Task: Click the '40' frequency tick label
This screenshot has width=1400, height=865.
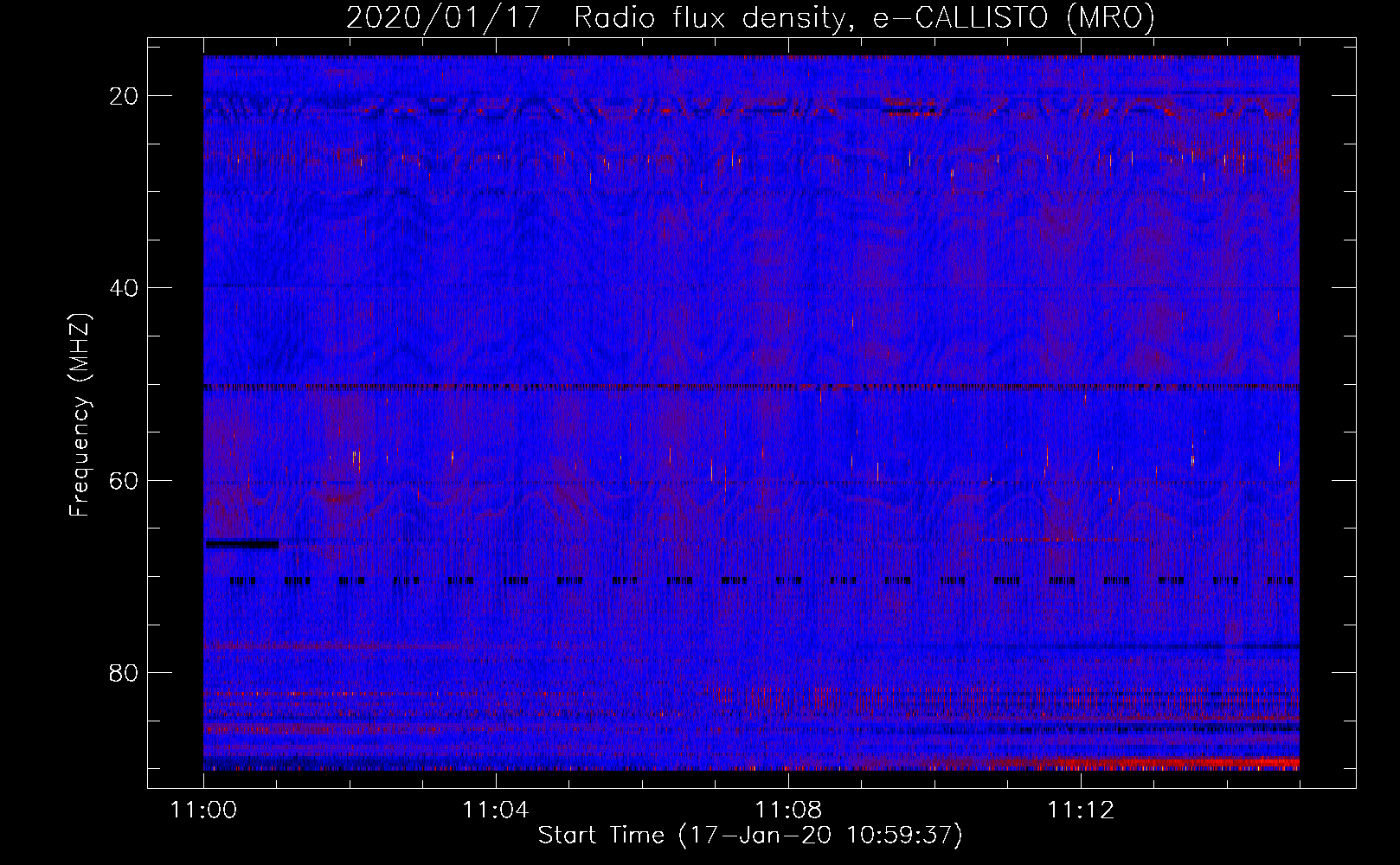Action: tap(125, 288)
